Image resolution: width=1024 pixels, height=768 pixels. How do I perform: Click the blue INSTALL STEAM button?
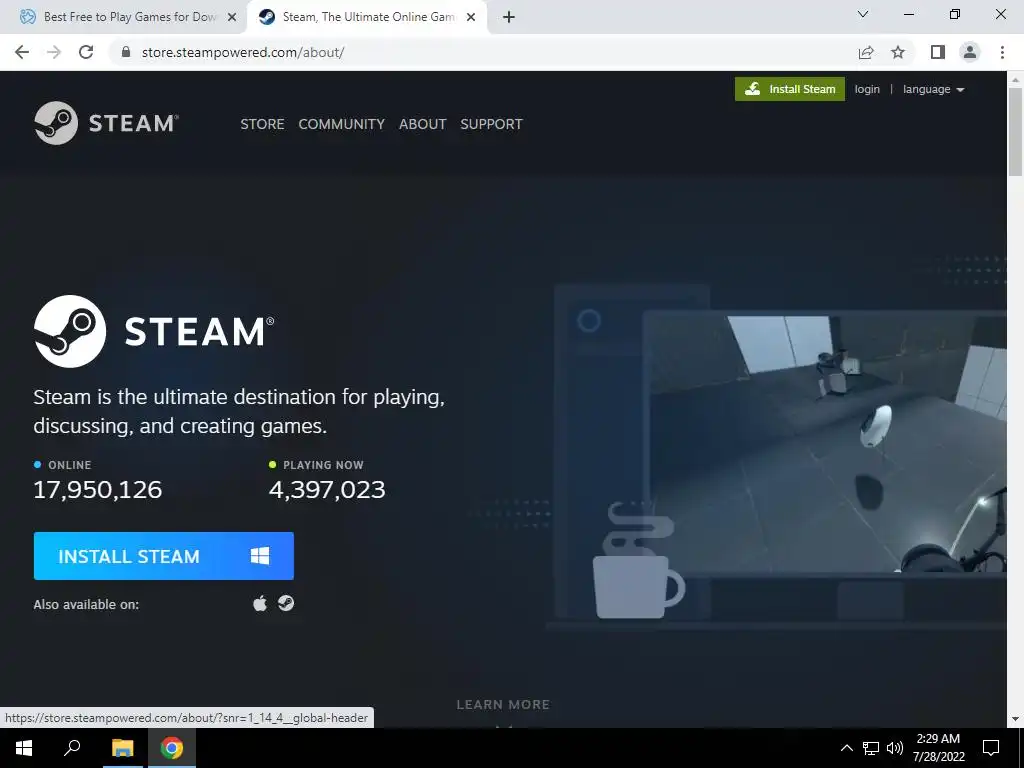tap(164, 556)
